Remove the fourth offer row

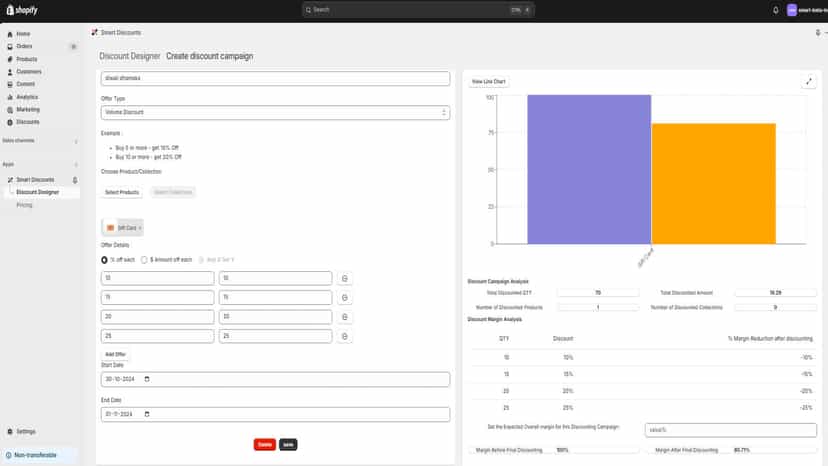coord(345,337)
